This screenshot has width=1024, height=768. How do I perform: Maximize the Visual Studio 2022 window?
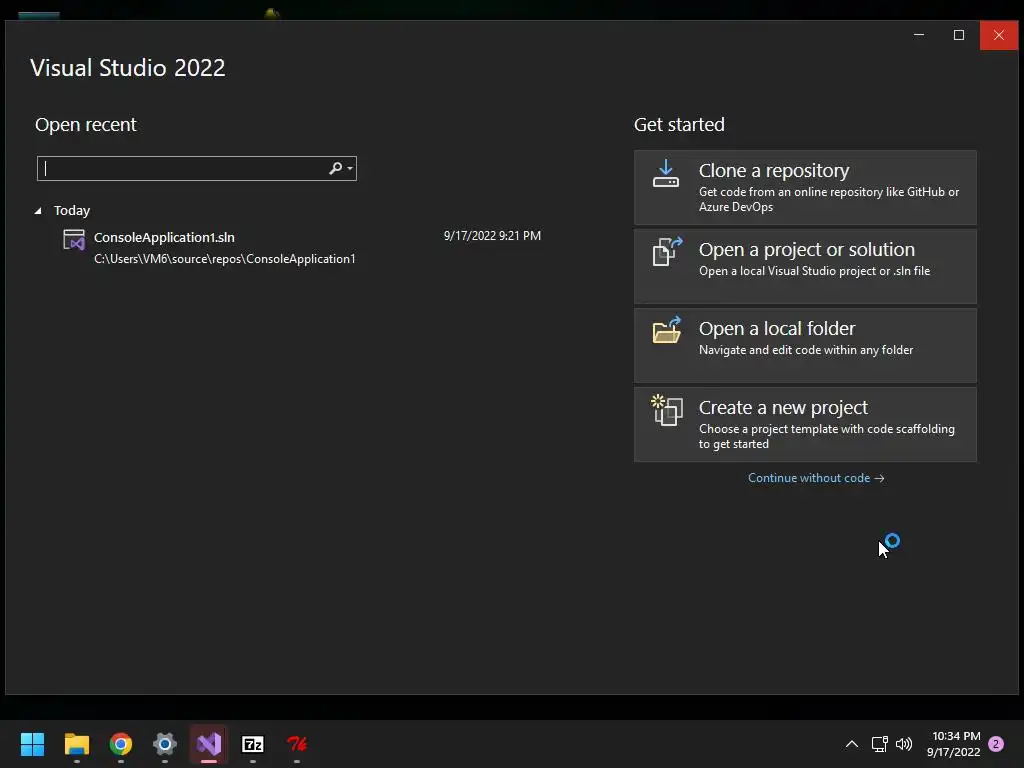(x=959, y=35)
